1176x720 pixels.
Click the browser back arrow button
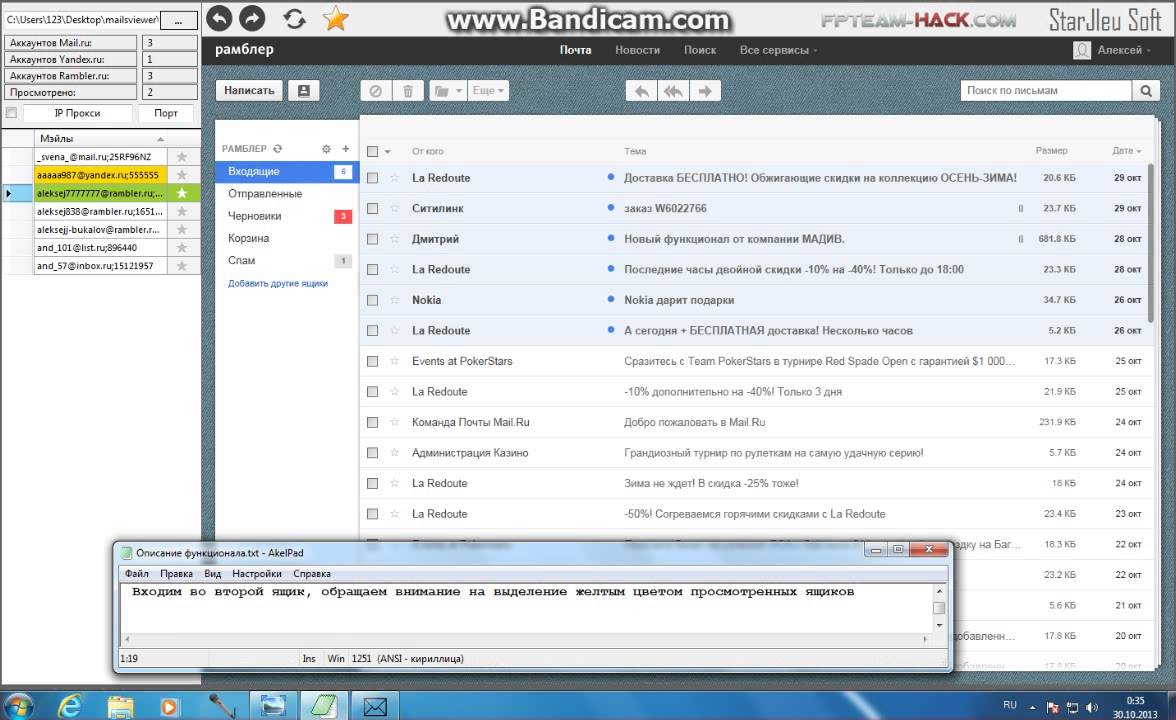click(219, 18)
